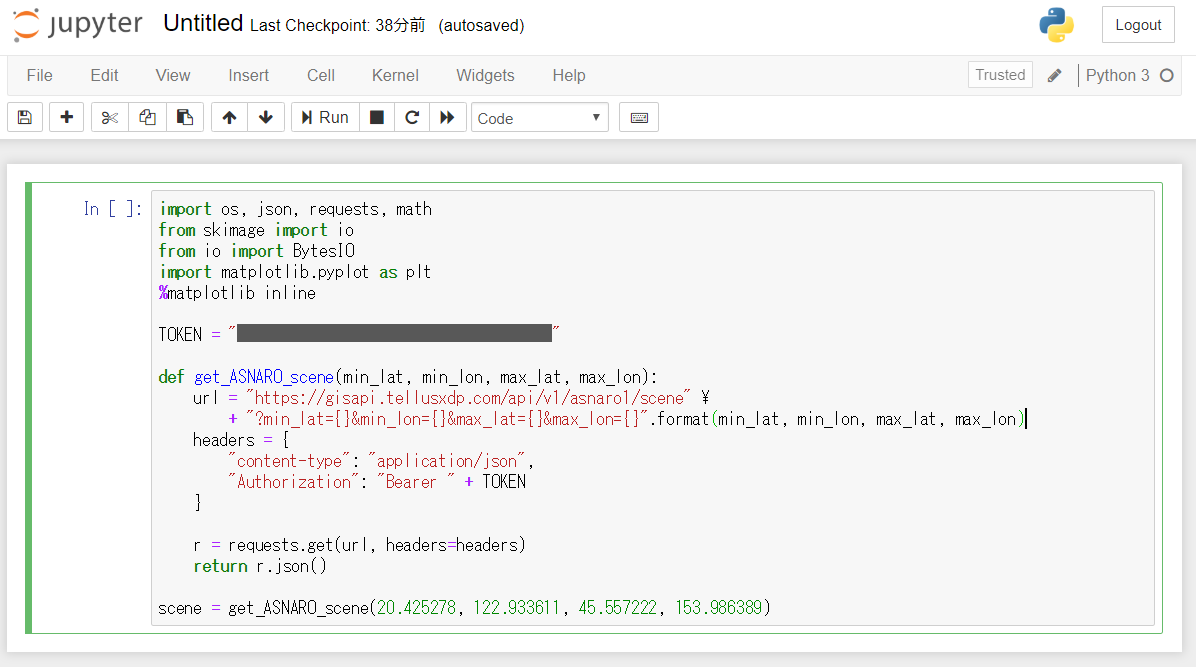Click the gisapi.tellusxdp.com URL string
Image resolution: width=1196 pixels, height=667 pixels.
(x=468, y=398)
